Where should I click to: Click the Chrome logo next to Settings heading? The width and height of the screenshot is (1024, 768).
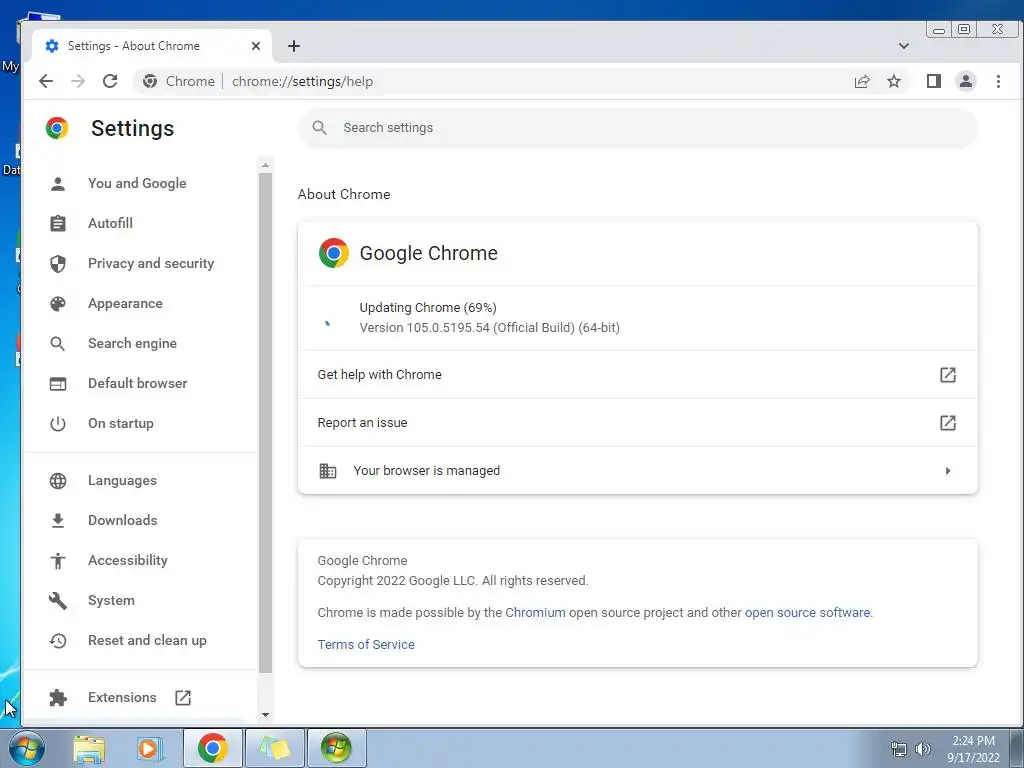pyautogui.click(x=57, y=128)
